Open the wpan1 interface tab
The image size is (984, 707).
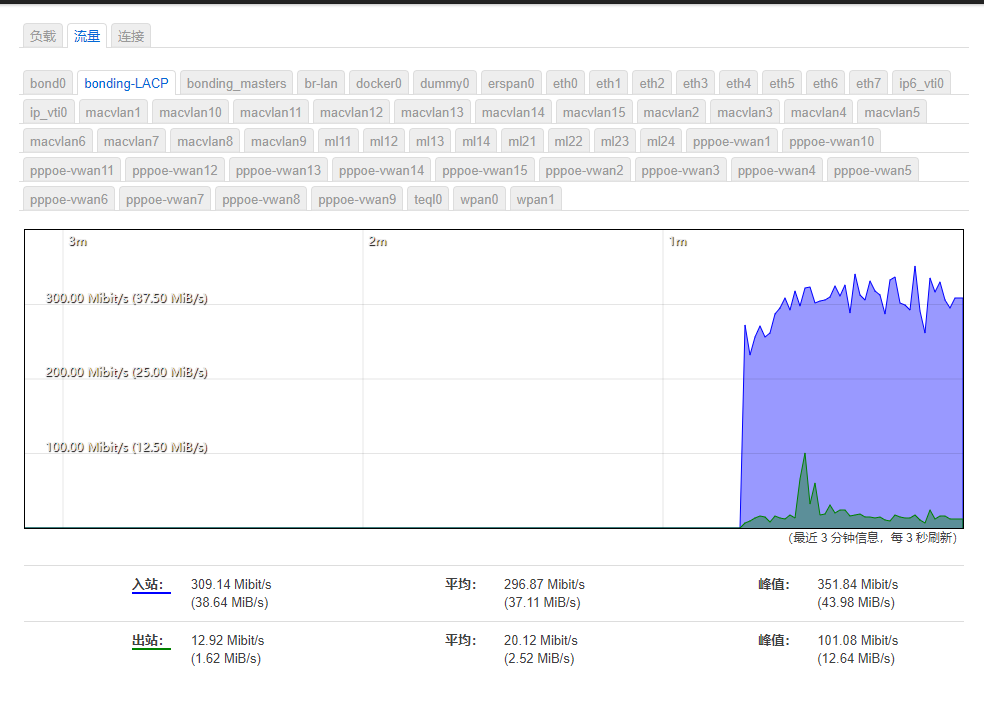pyautogui.click(x=536, y=199)
